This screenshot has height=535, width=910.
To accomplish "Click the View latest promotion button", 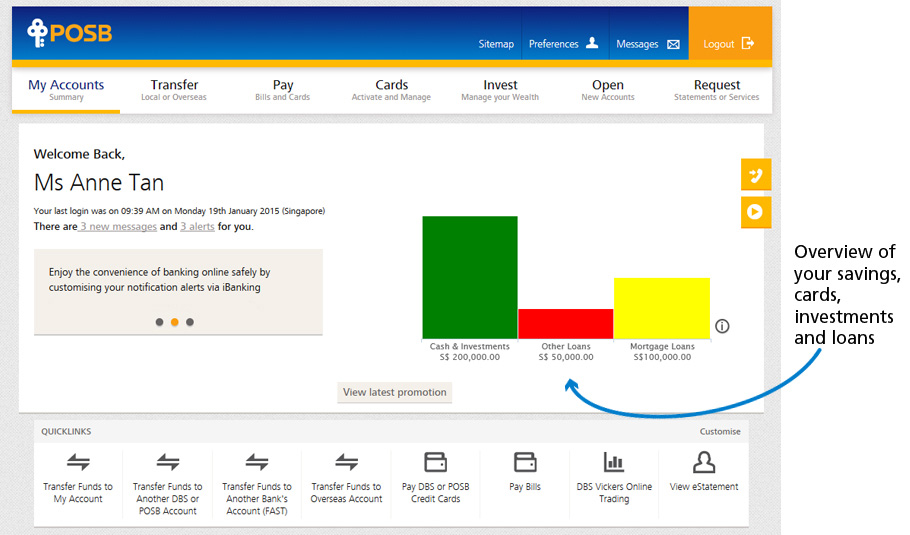I will tap(394, 392).
